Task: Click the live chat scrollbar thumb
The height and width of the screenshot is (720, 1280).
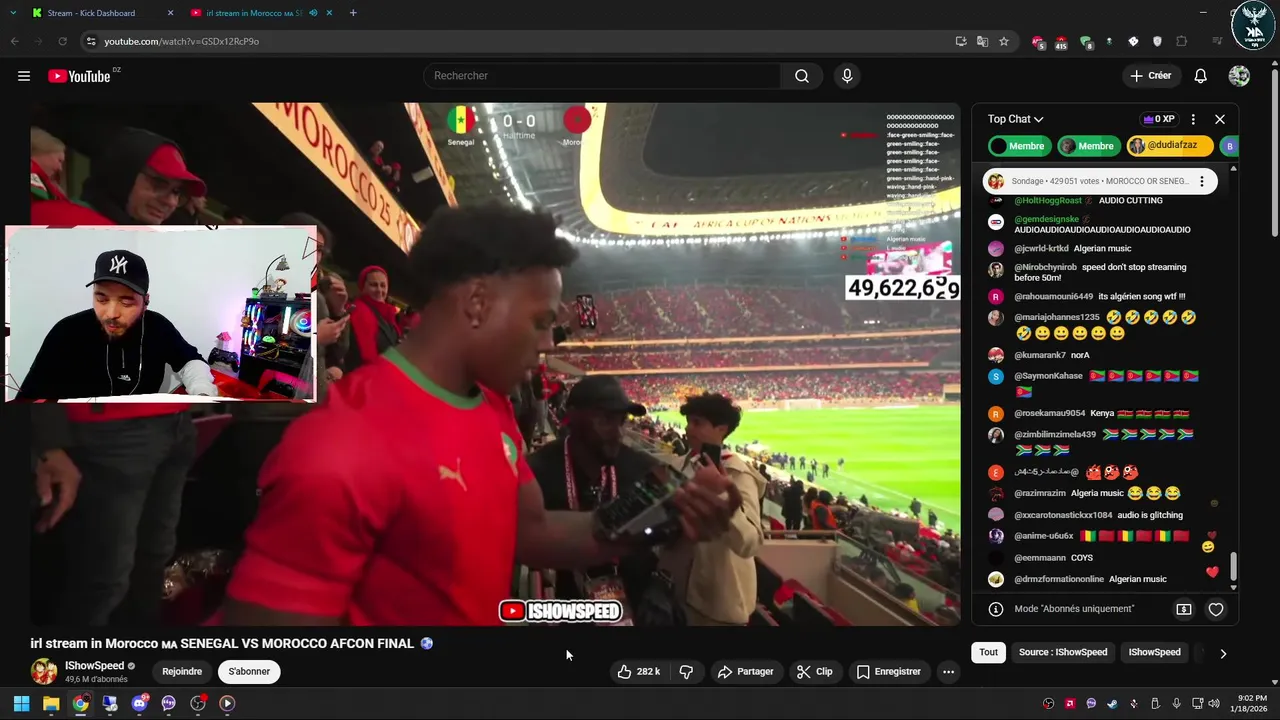Action: (1233, 566)
